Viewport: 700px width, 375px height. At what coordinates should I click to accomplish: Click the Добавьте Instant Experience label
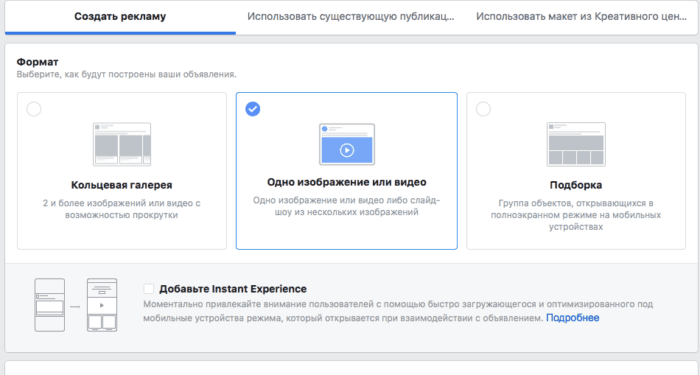[x=233, y=289]
